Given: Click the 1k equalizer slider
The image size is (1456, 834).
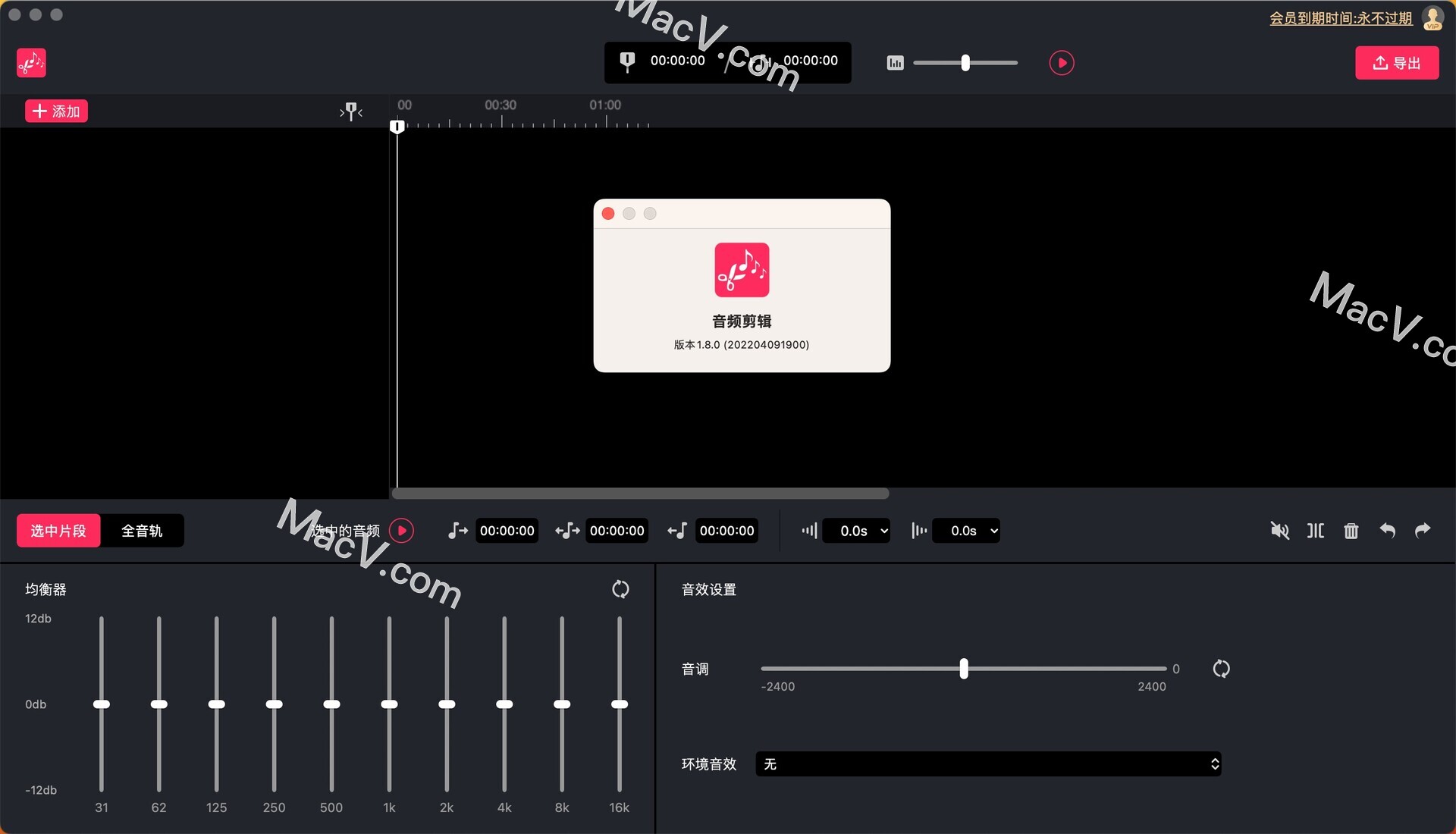Looking at the screenshot, I should (389, 704).
